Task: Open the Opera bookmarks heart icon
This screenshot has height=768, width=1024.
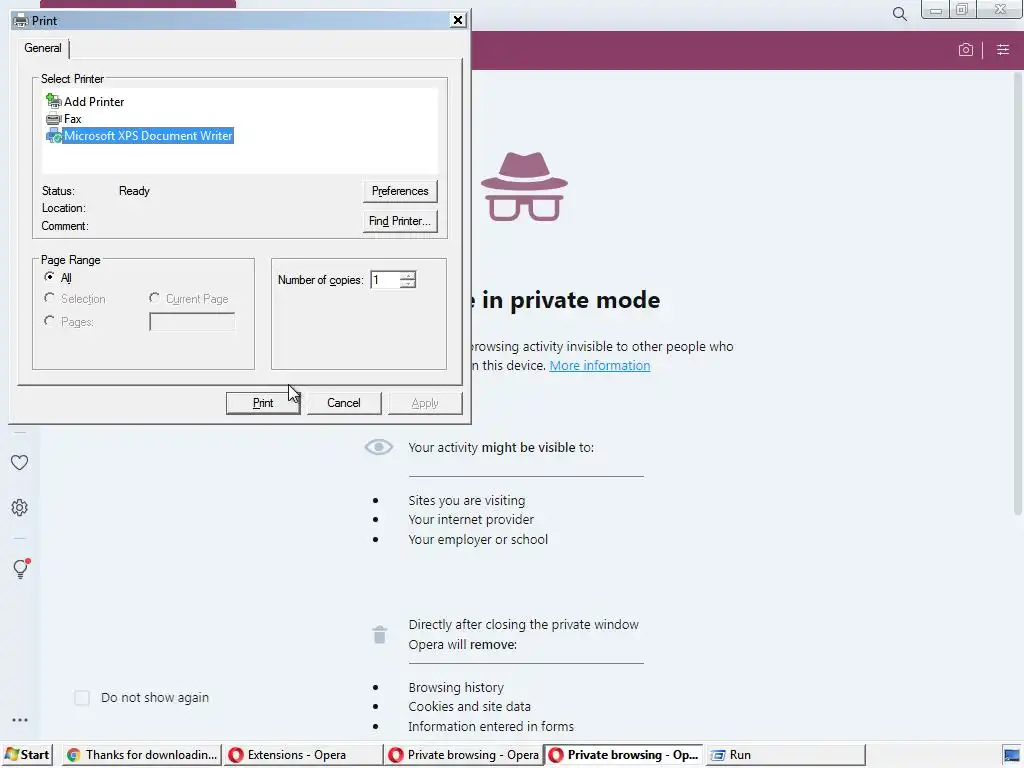Action: (x=20, y=462)
